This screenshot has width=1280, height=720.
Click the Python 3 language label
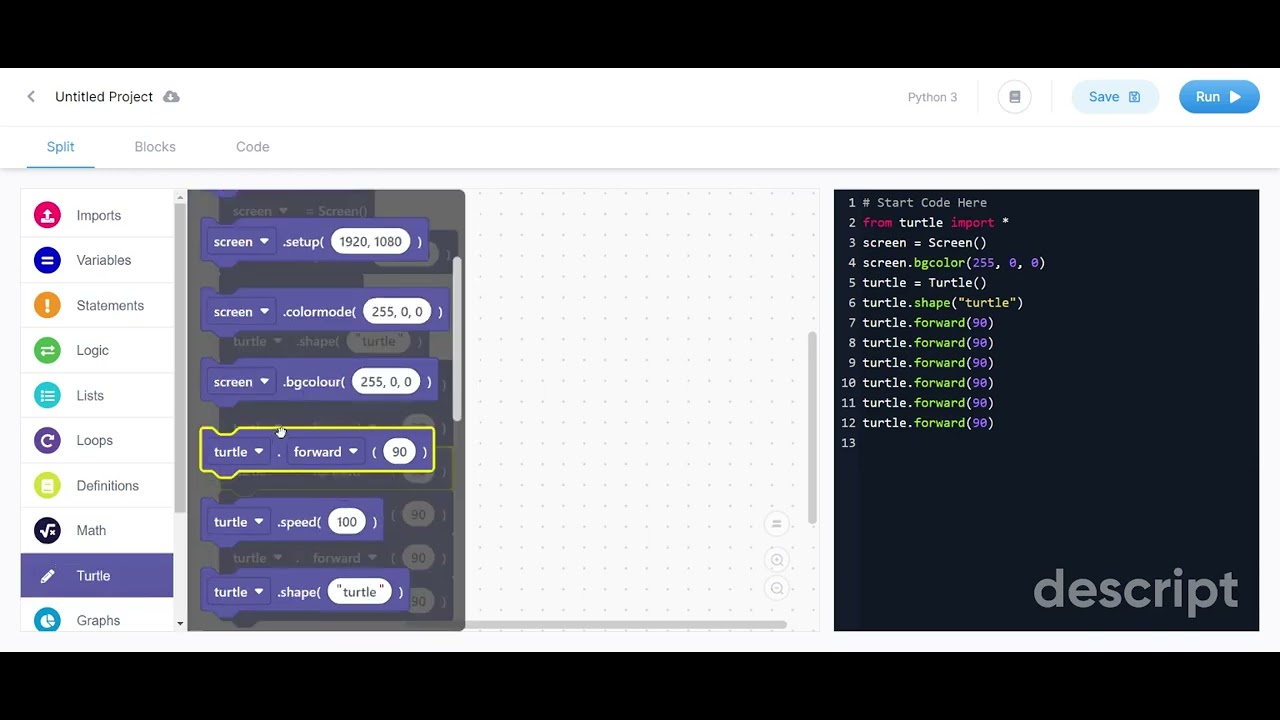[x=932, y=97]
